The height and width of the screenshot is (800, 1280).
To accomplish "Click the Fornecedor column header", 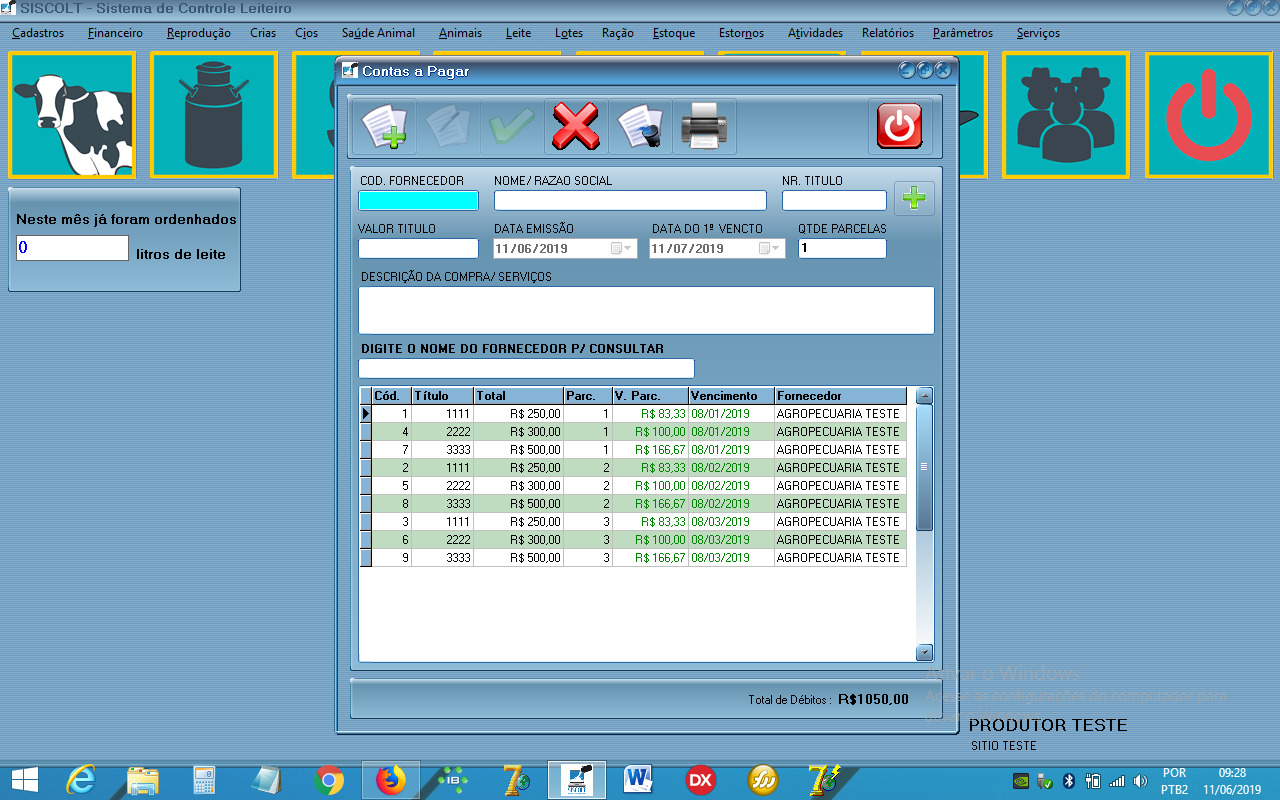I will click(840, 396).
